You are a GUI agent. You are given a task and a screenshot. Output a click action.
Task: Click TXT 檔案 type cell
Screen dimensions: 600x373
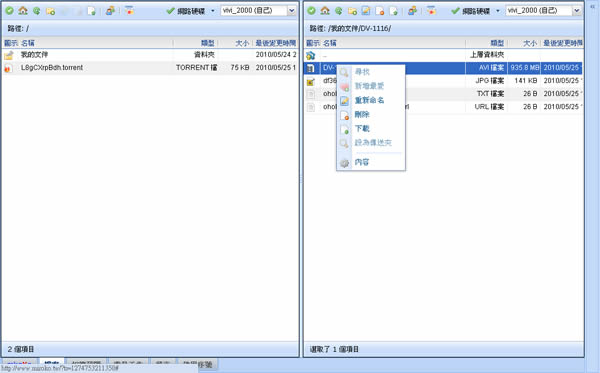click(x=490, y=94)
